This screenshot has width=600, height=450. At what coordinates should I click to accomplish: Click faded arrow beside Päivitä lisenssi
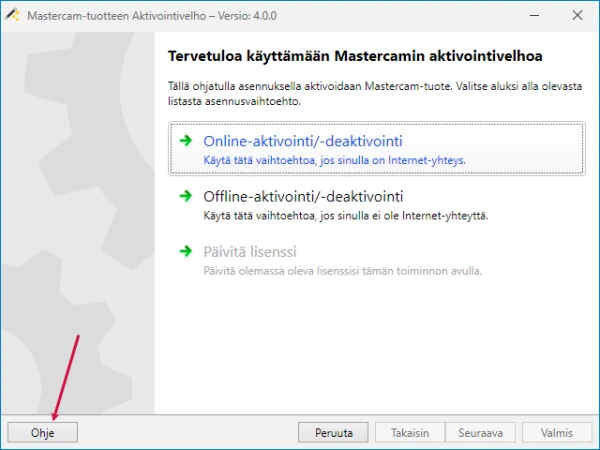[185, 252]
